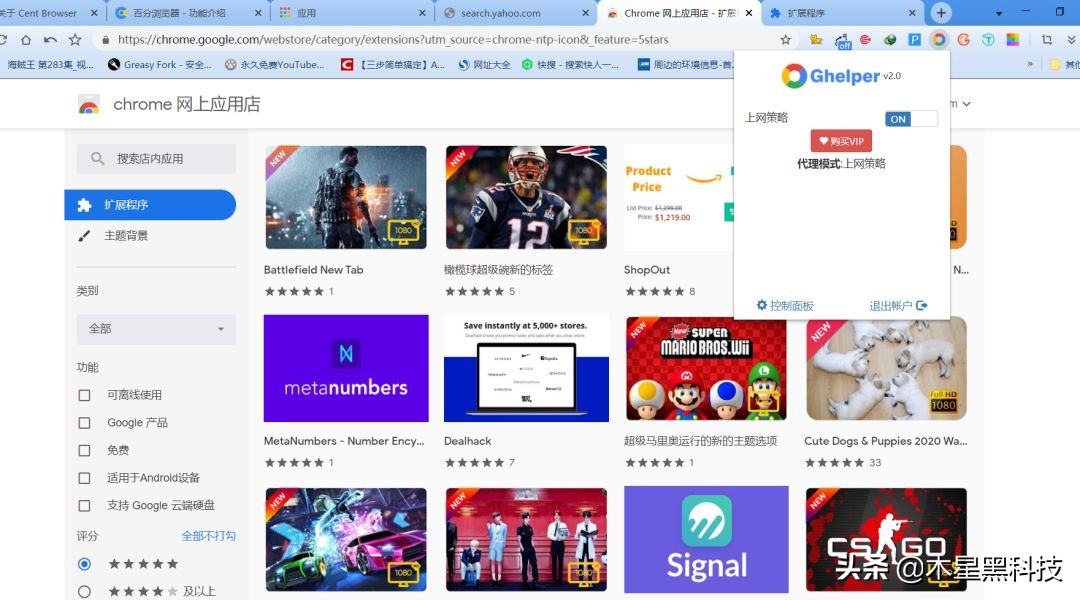Image resolution: width=1080 pixels, height=600 pixels.
Task: Click the red spiral extension icon
Action: 865,40
